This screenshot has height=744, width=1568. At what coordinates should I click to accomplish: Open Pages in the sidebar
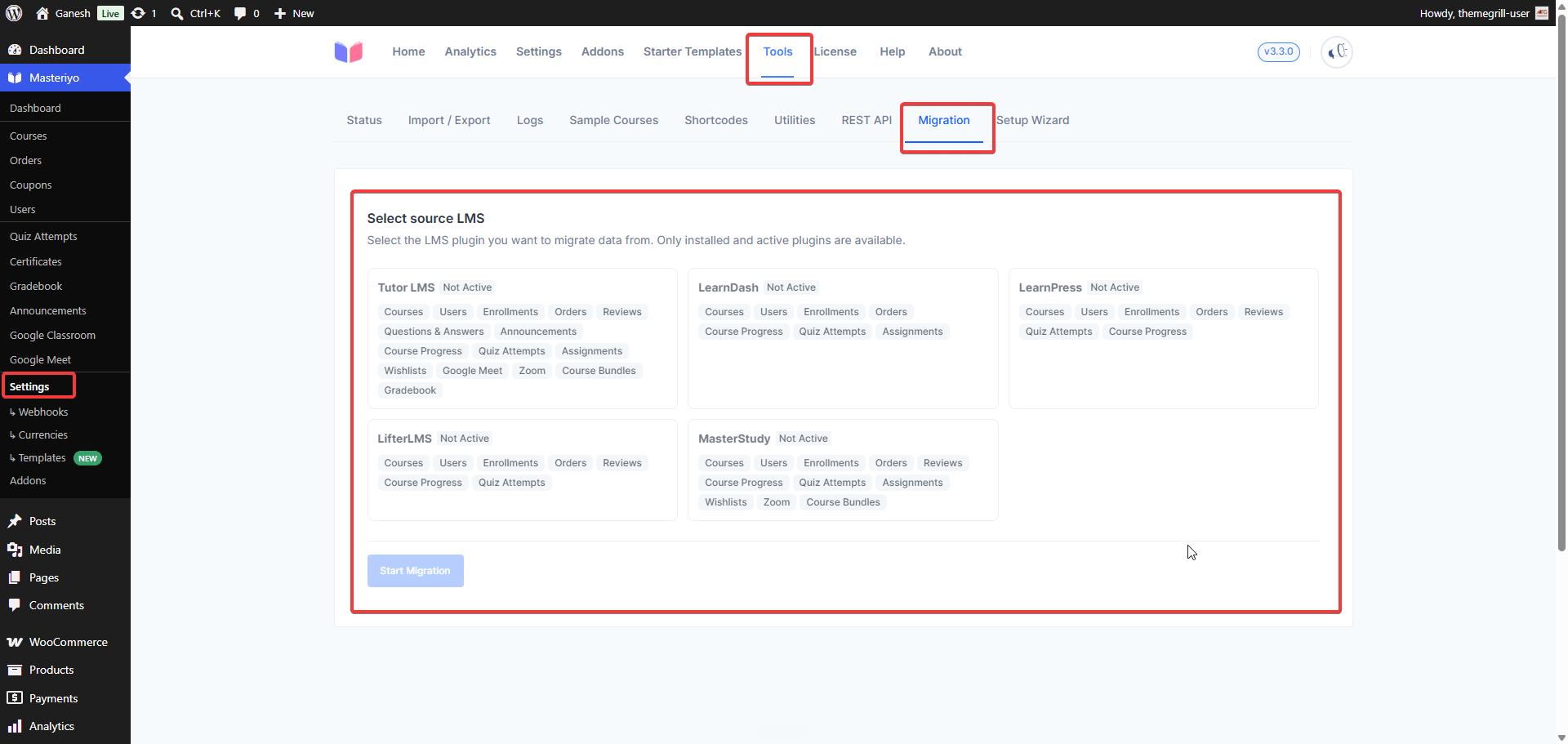click(65, 577)
